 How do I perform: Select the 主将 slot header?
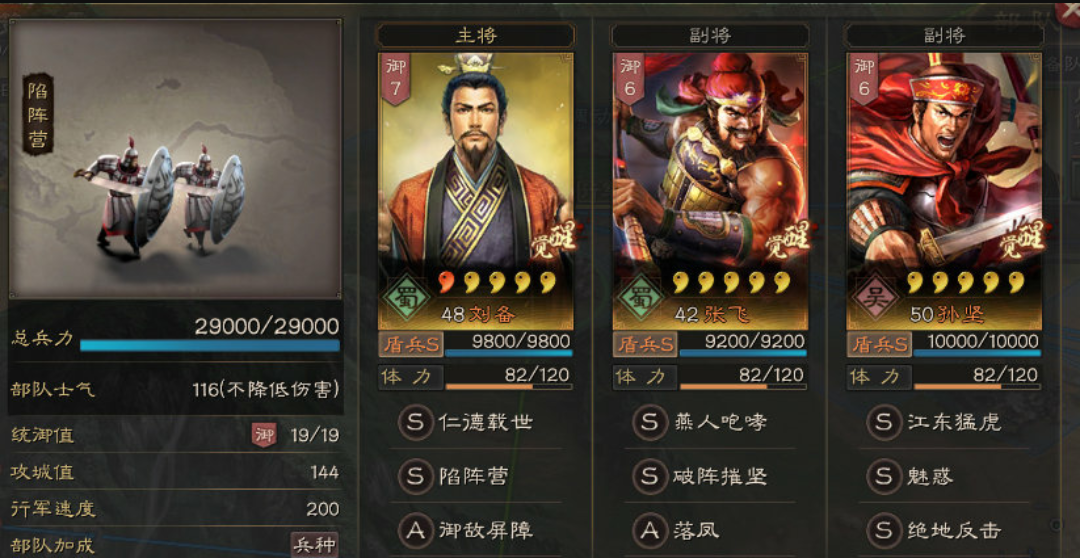pos(476,35)
